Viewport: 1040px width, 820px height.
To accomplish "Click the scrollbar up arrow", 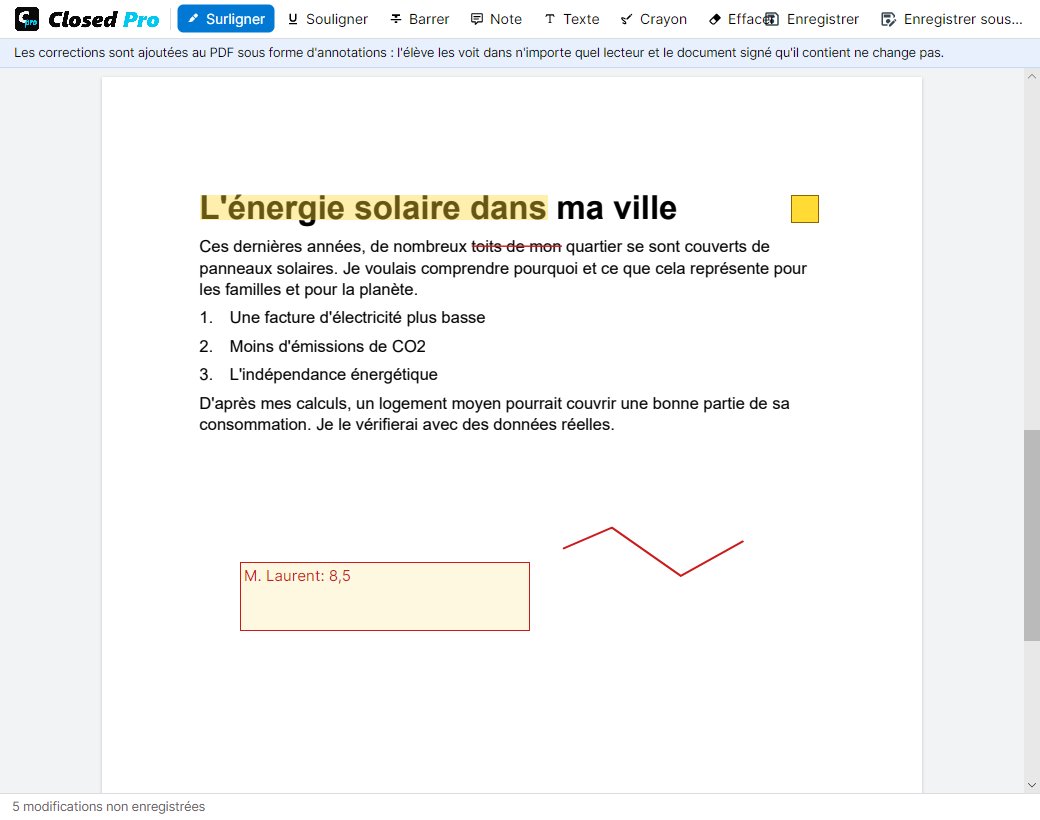I will coord(1031,76).
